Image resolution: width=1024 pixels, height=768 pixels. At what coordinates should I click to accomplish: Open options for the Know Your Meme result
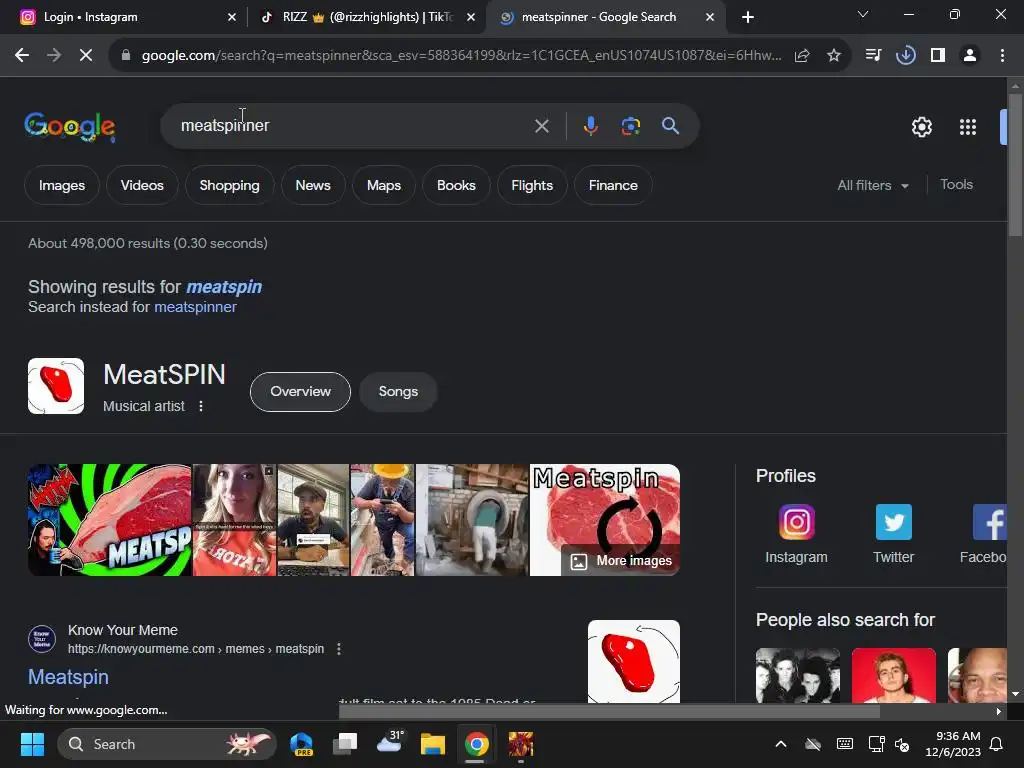pyautogui.click(x=338, y=649)
